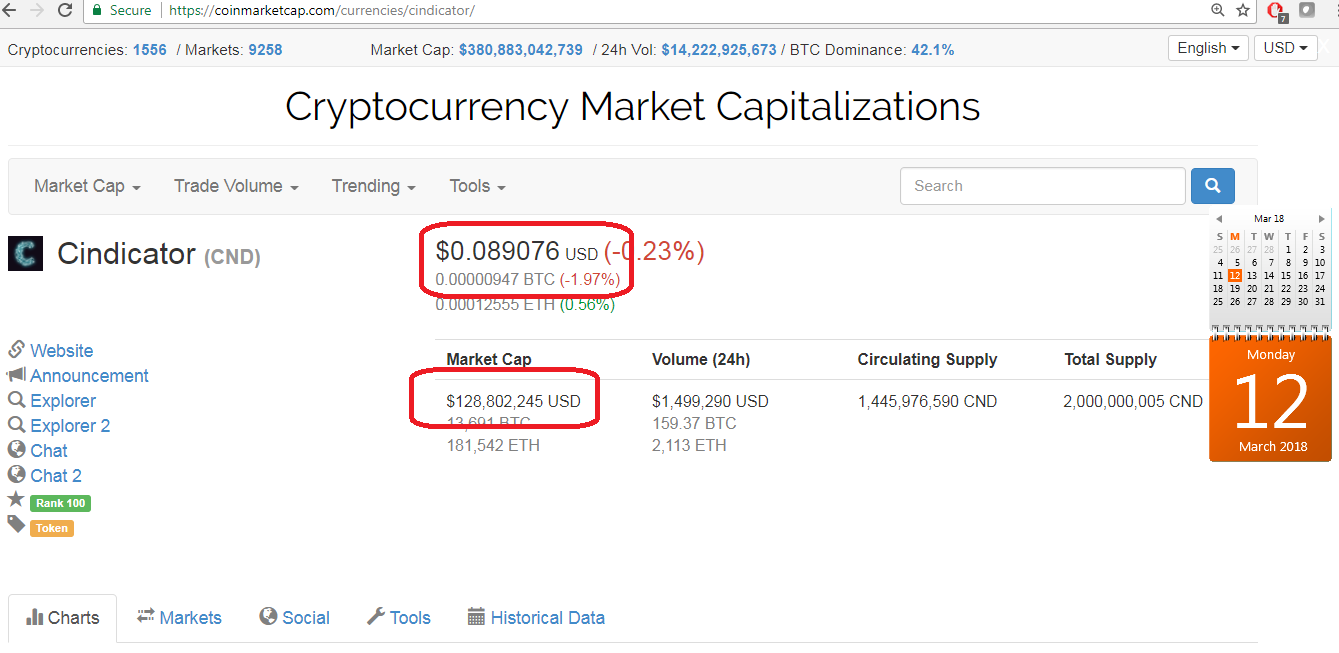Open the Announcement link
This screenshot has height=653, width=1339.
(89, 376)
